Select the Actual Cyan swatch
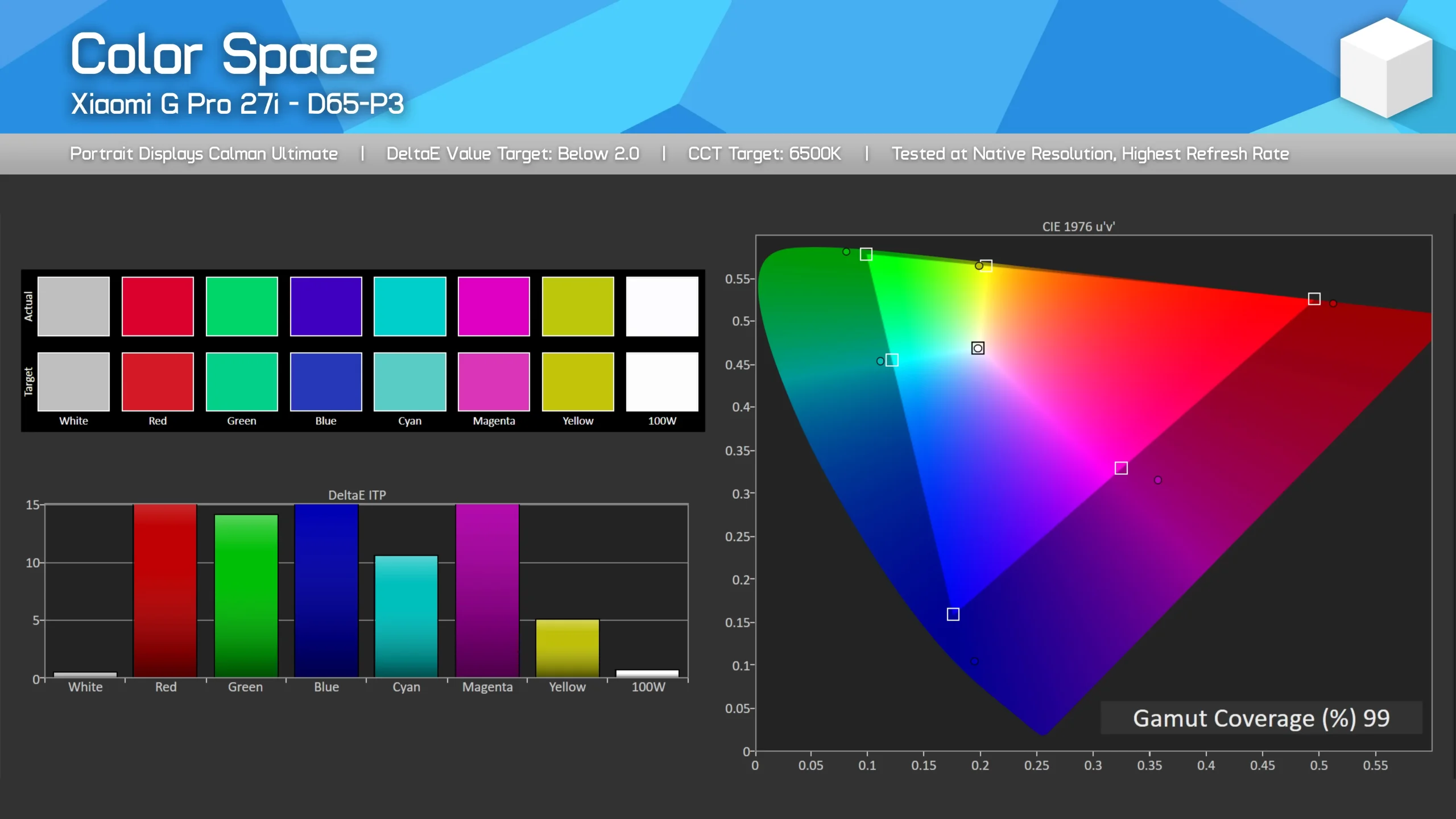 409,306
